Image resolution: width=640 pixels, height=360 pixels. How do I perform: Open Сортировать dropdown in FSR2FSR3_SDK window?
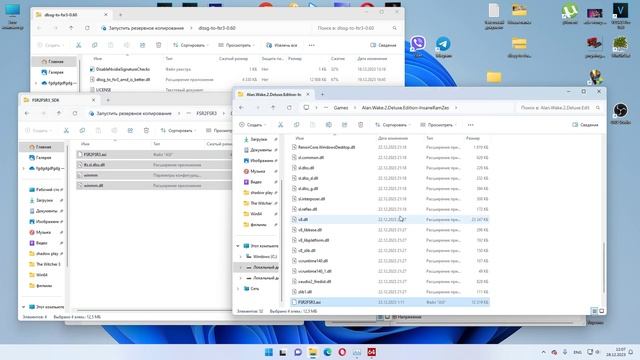point(178,131)
